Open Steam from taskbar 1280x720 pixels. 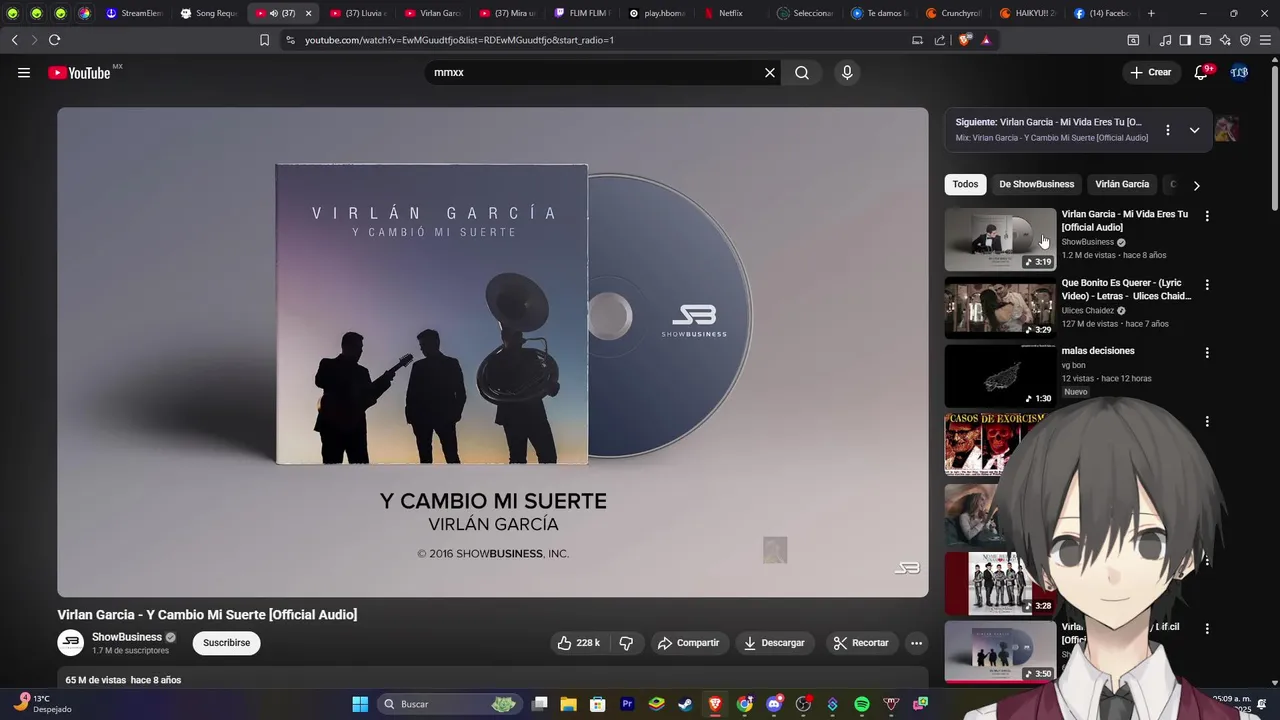(685, 704)
